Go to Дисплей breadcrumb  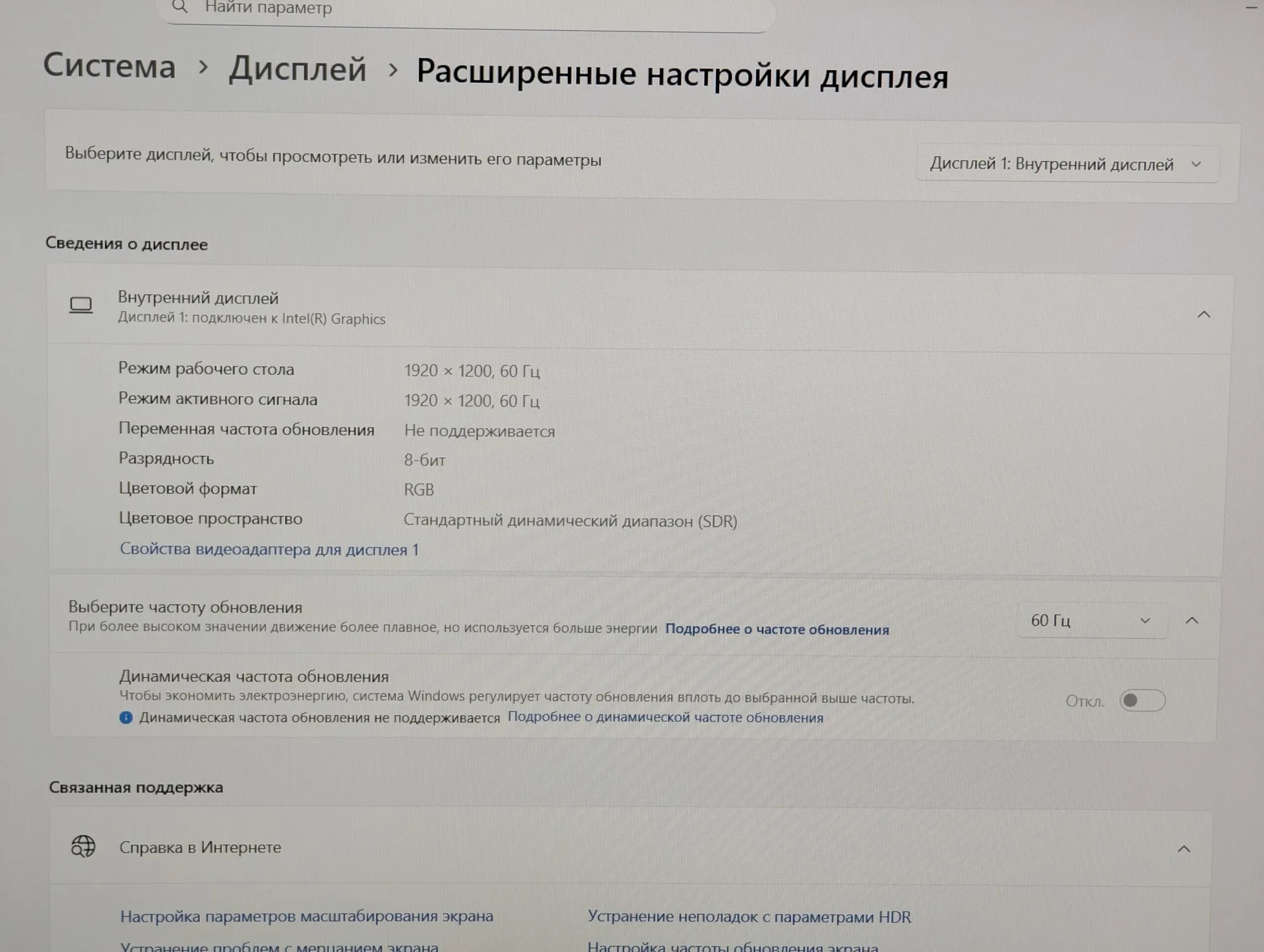tap(298, 68)
